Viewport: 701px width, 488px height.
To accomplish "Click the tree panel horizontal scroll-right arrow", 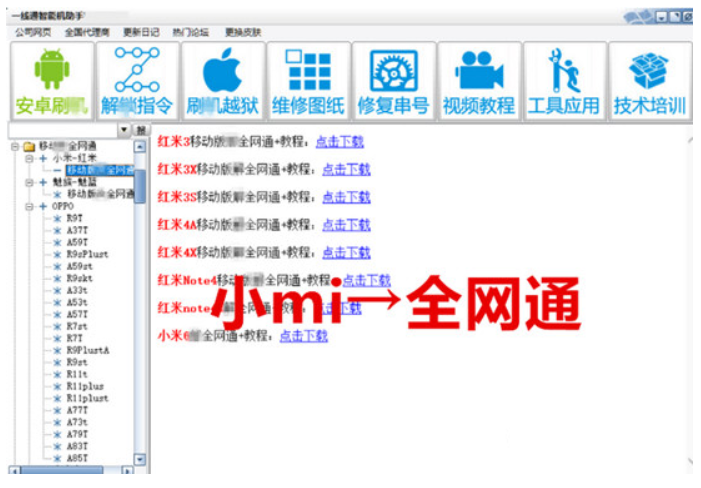I will pyautogui.click(x=127, y=471).
